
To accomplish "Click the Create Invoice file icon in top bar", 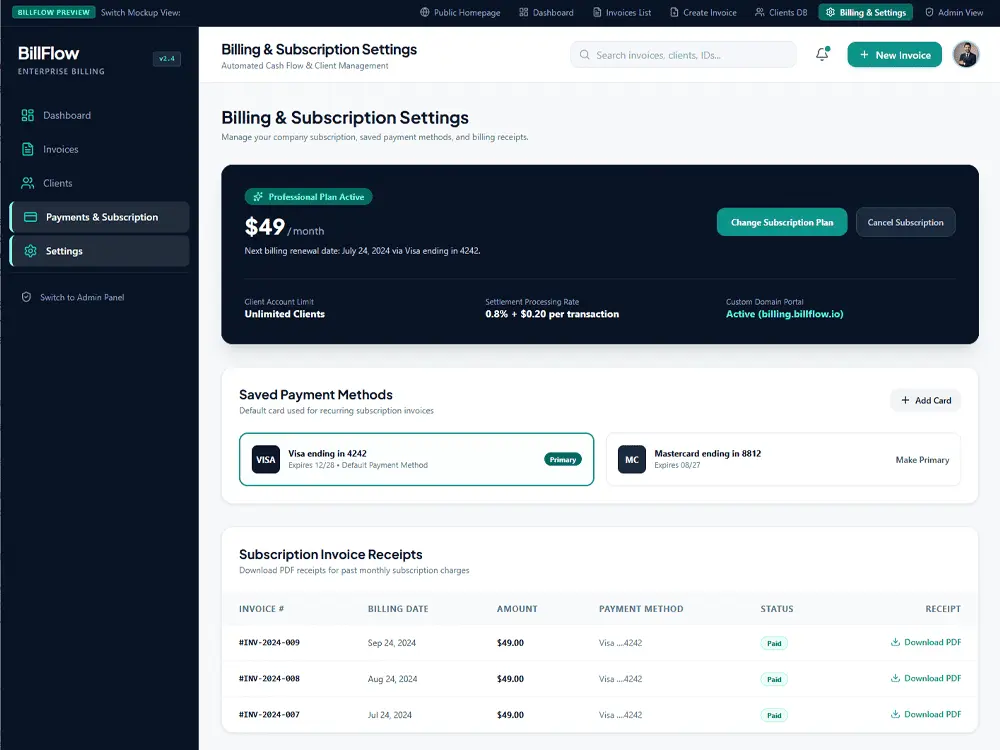I will [674, 12].
